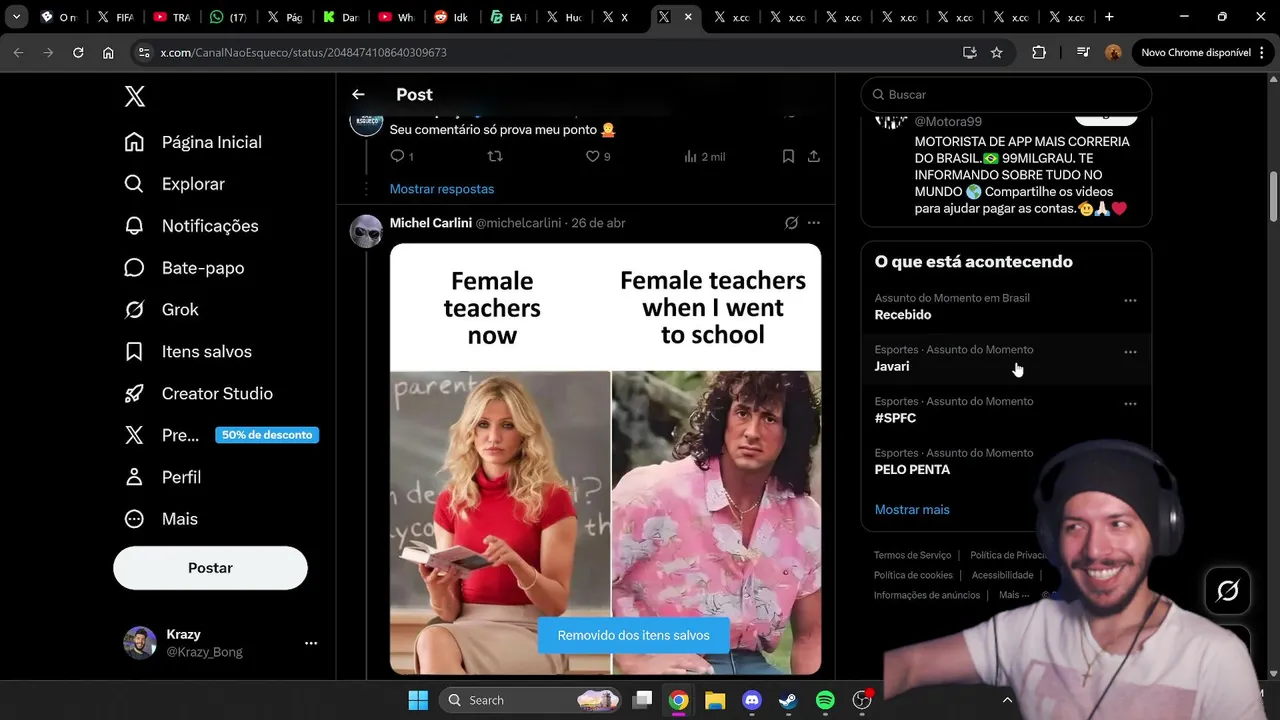Open the floating Grok button
1280x720 pixels.
point(1228,591)
